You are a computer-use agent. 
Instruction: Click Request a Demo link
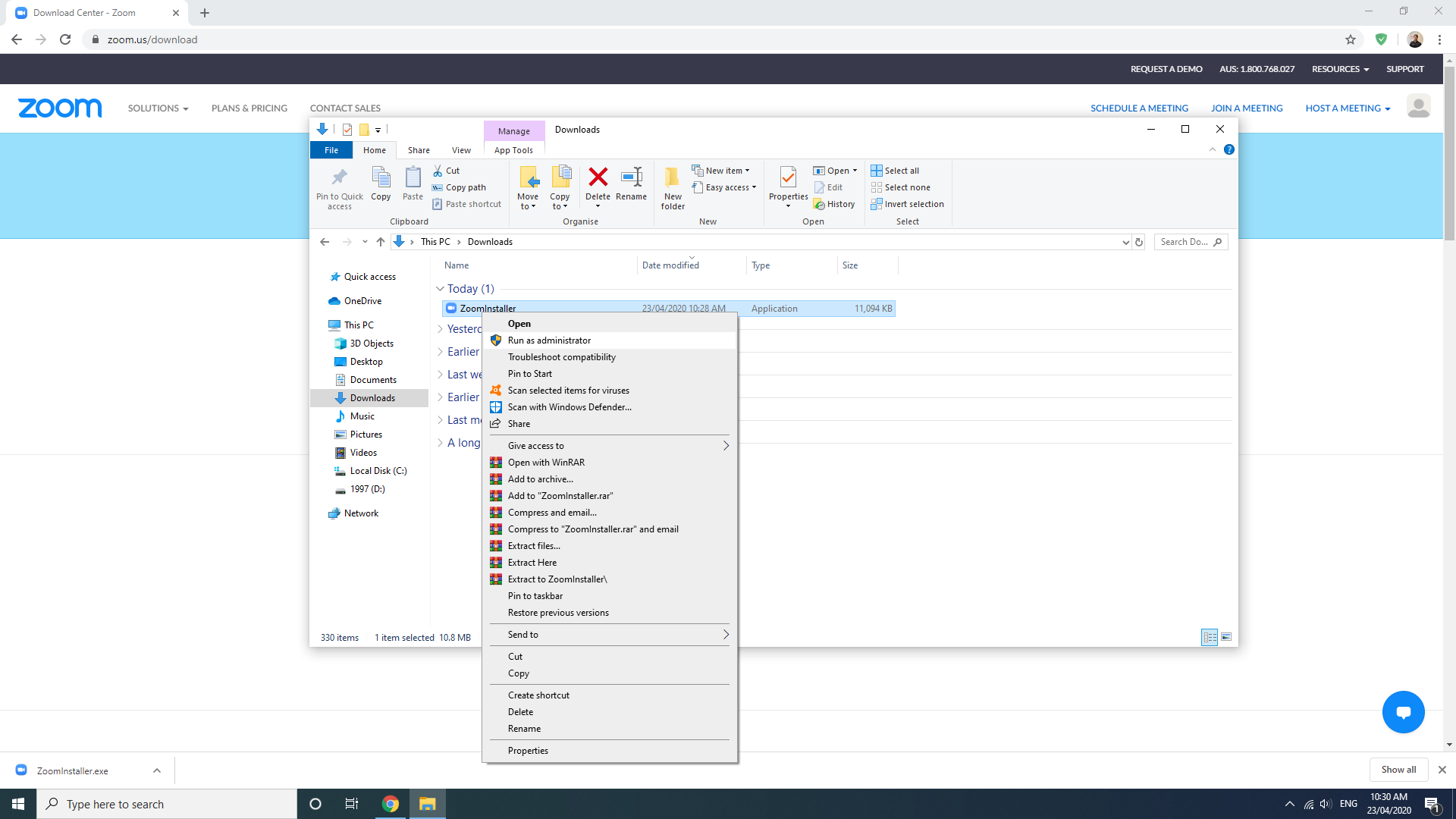pos(1166,69)
